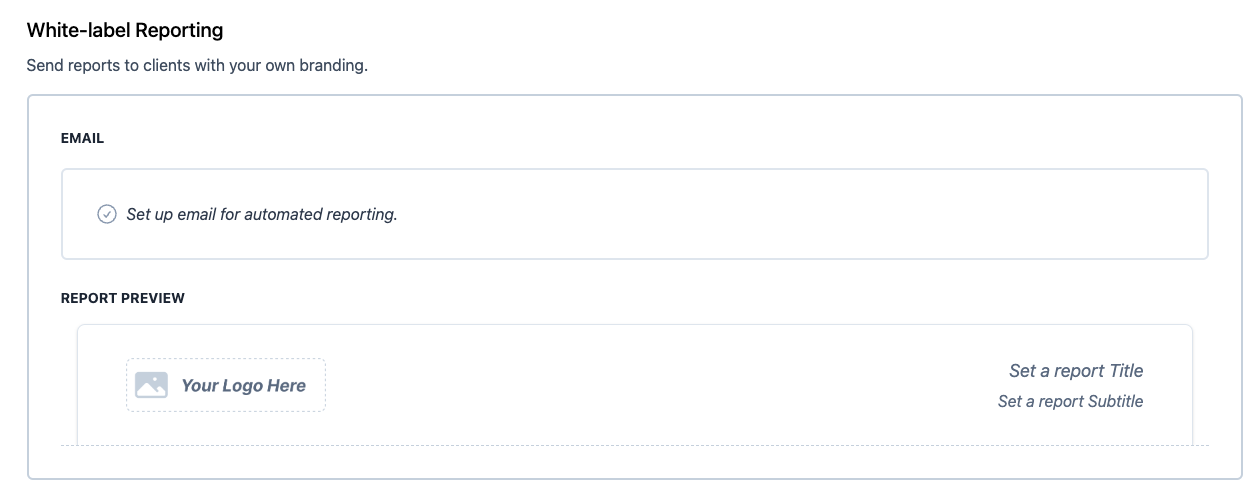Click empty space inside the email setup box
This screenshot has height=502, width=1258.
coord(800,214)
